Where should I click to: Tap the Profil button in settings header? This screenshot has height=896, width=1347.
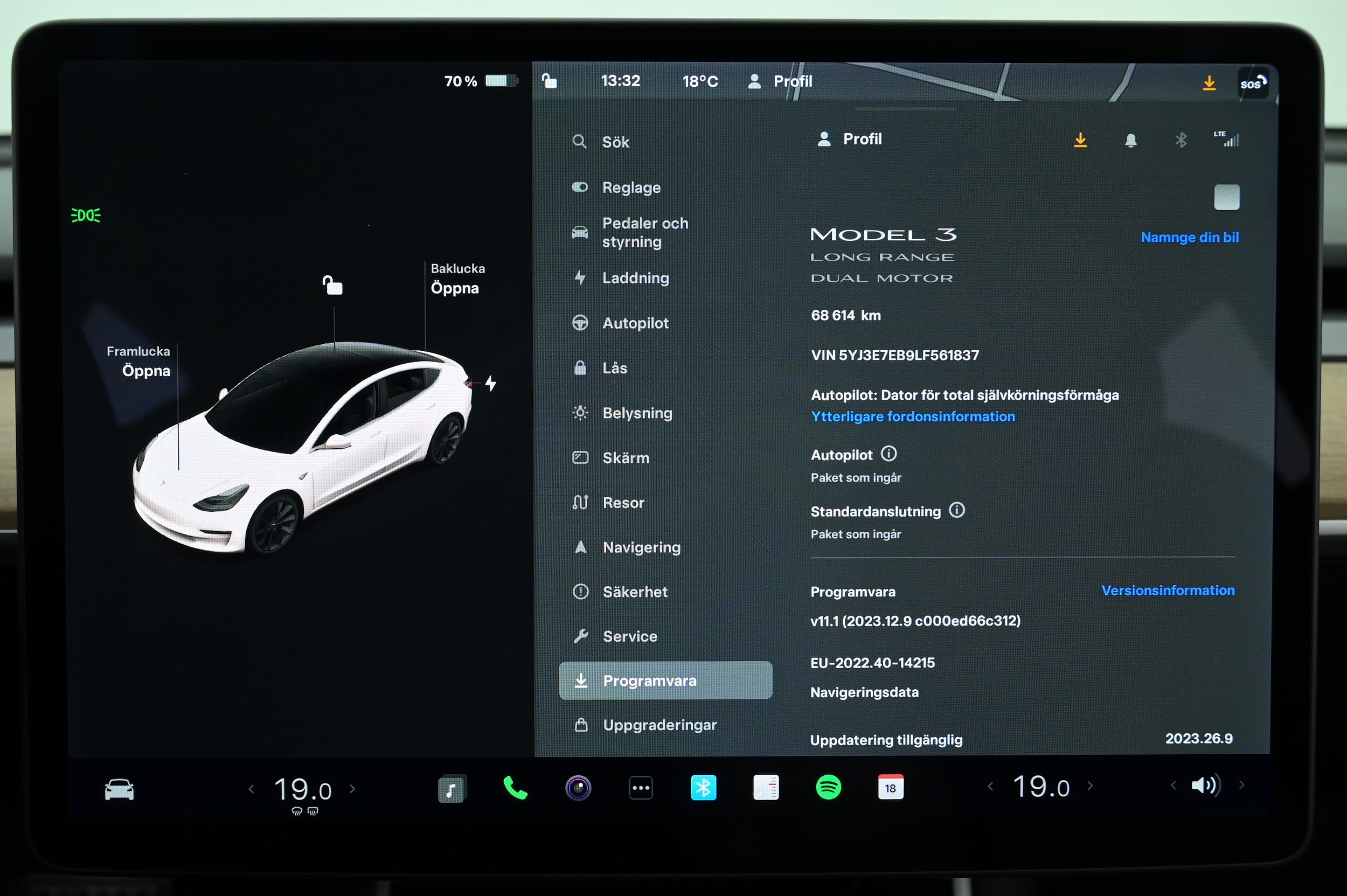coord(849,139)
